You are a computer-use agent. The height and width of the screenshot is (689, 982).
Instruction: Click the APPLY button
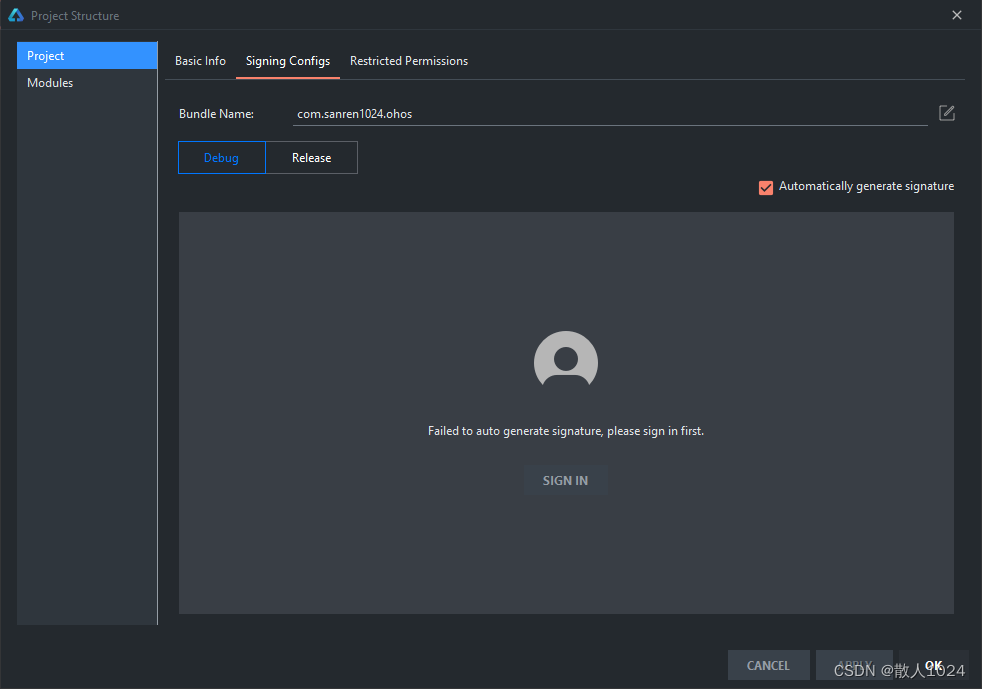tap(854, 665)
